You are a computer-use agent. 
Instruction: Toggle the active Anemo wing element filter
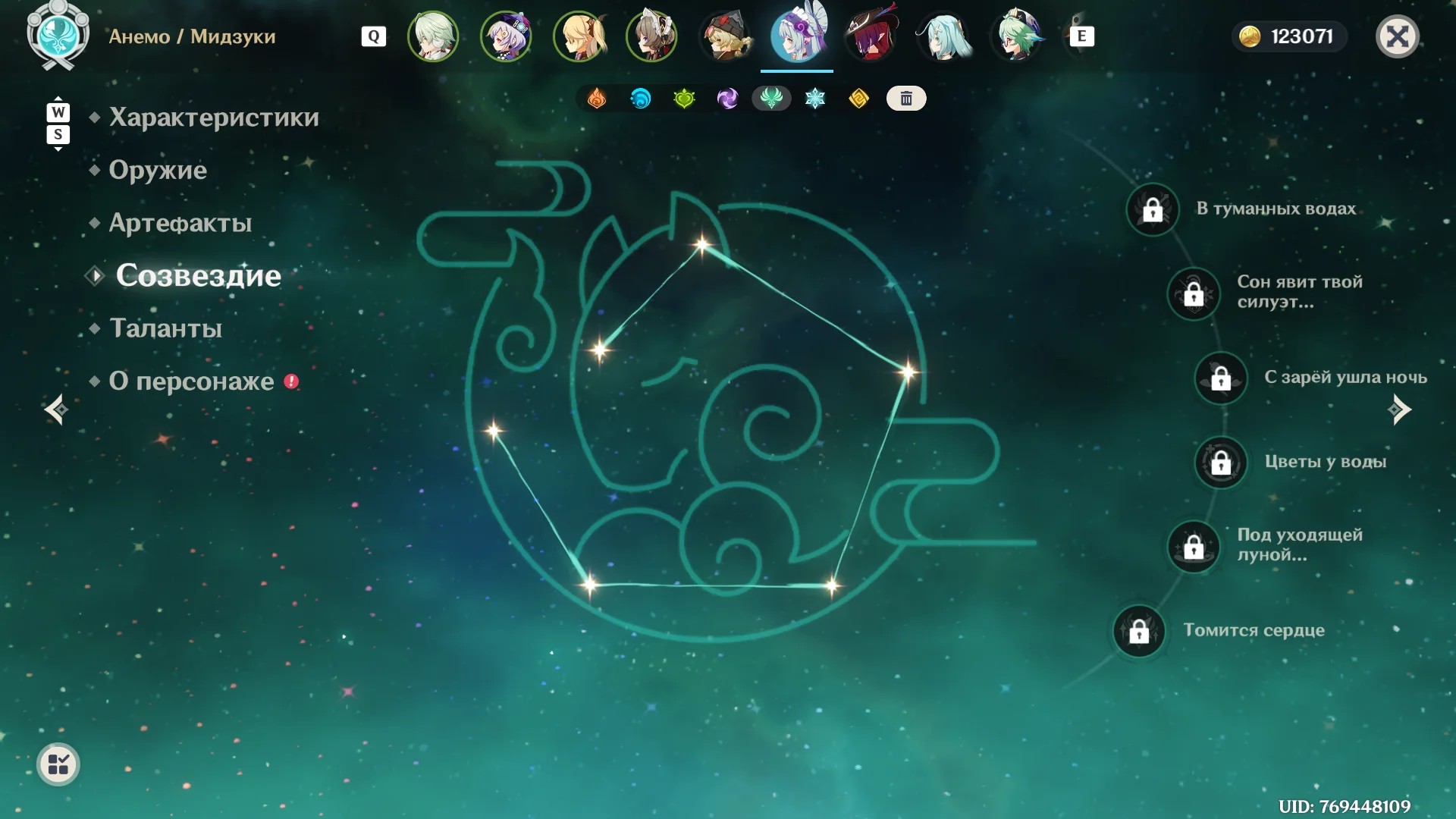[x=771, y=99]
